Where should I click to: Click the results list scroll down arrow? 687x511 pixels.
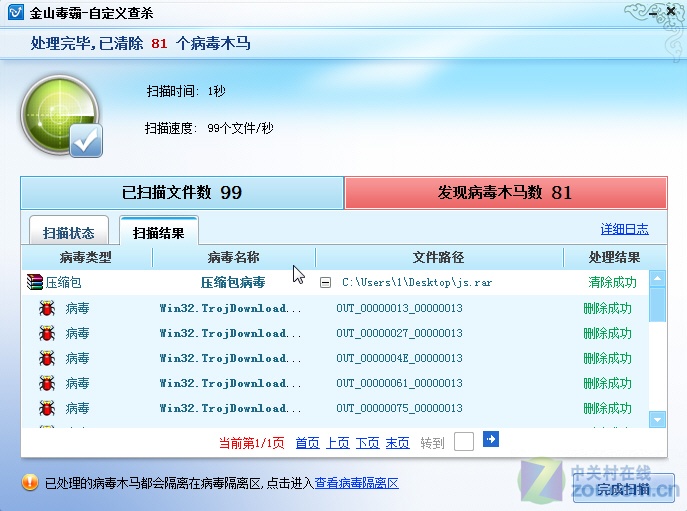pos(657,419)
